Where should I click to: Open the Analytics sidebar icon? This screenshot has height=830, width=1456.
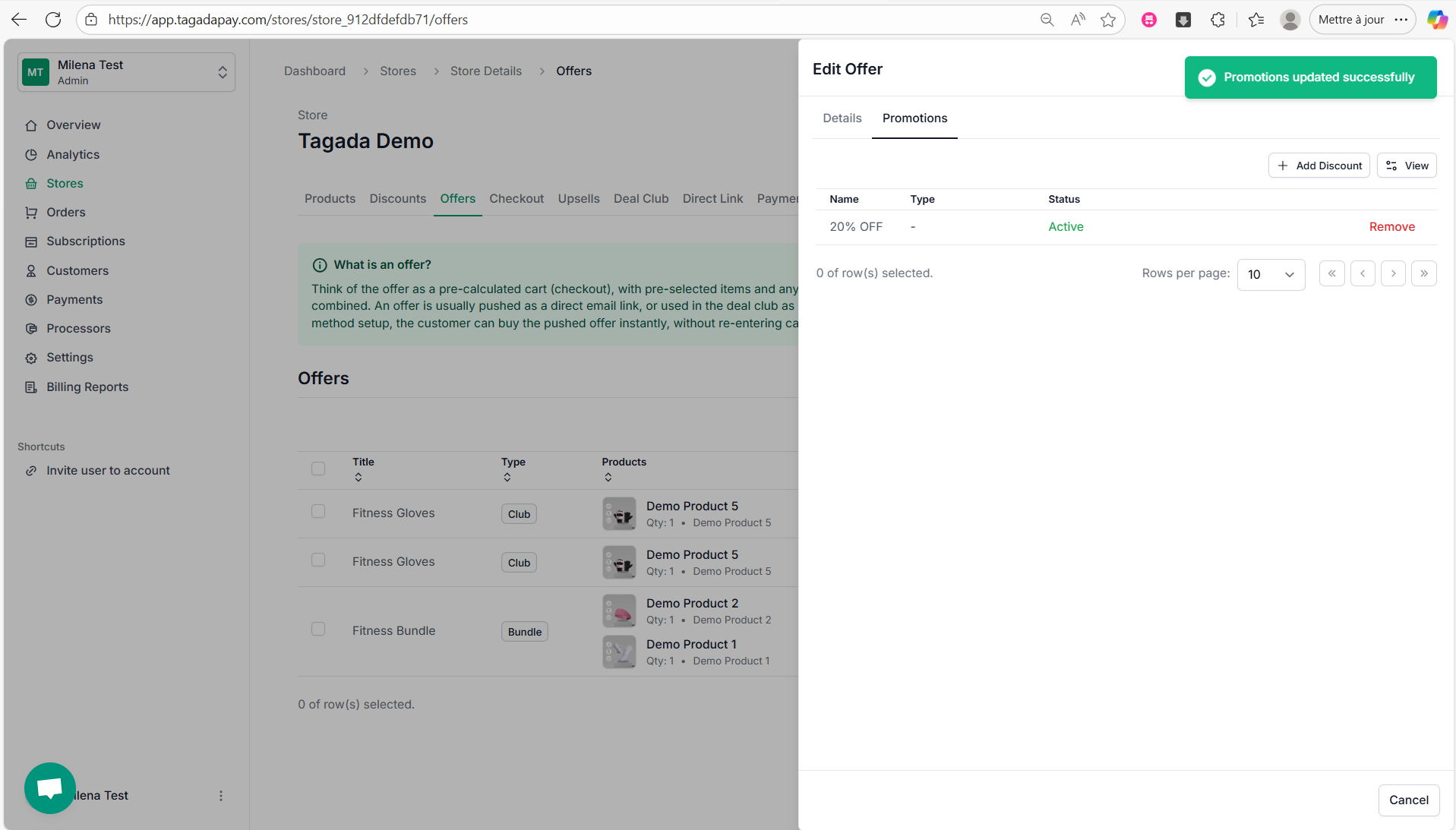[31, 155]
